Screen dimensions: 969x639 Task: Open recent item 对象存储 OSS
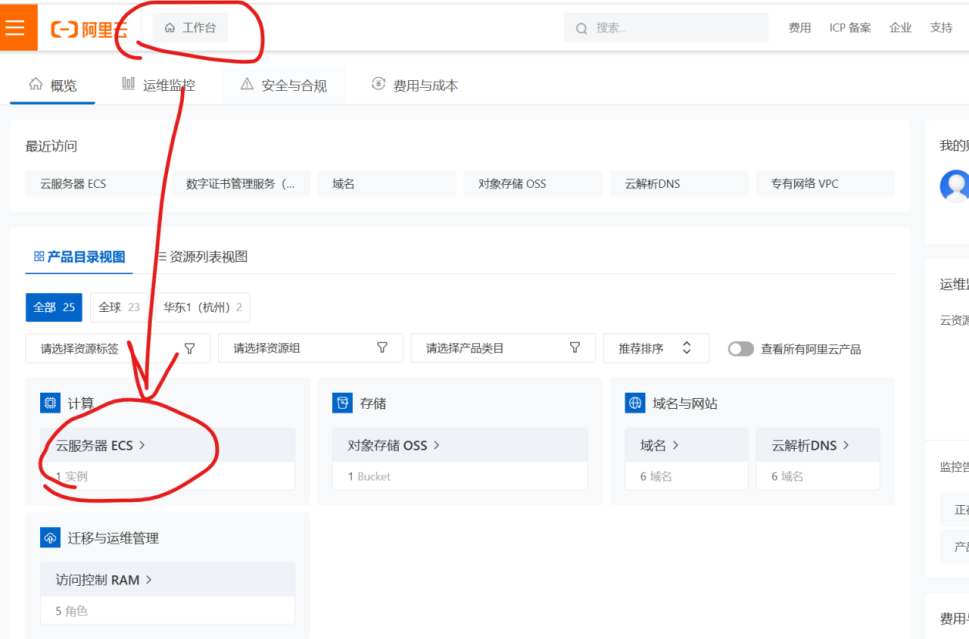pos(533,184)
